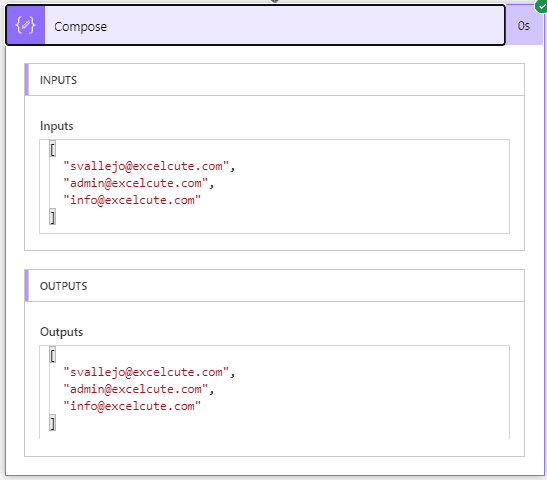Click the closing bracket in Inputs box
The image size is (547, 480).
coord(53,217)
